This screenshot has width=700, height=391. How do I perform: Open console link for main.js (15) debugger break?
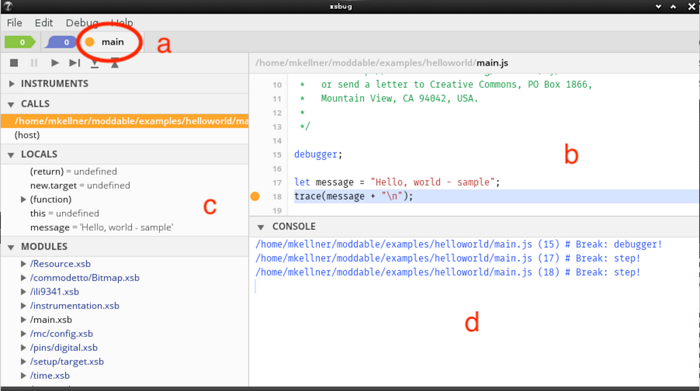coord(458,245)
